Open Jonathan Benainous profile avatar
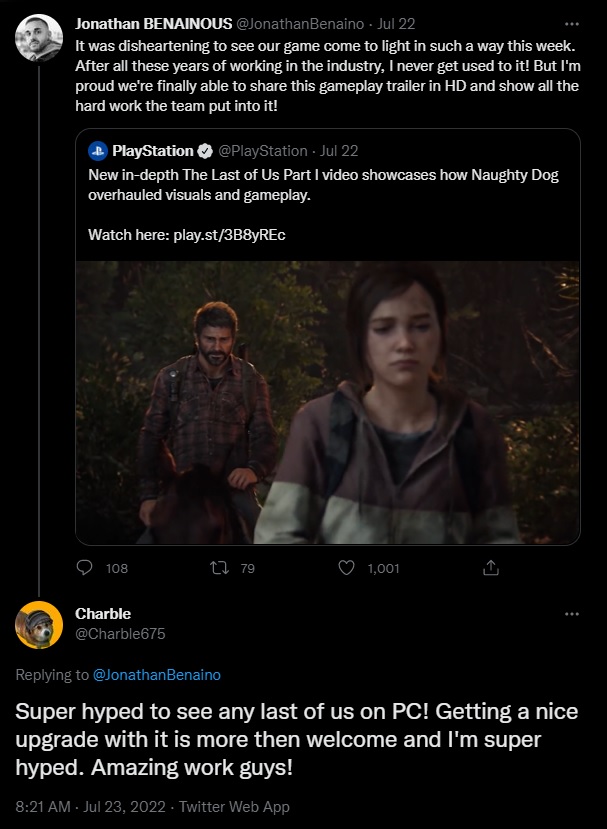This screenshot has width=607, height=829. coord(39,38)
